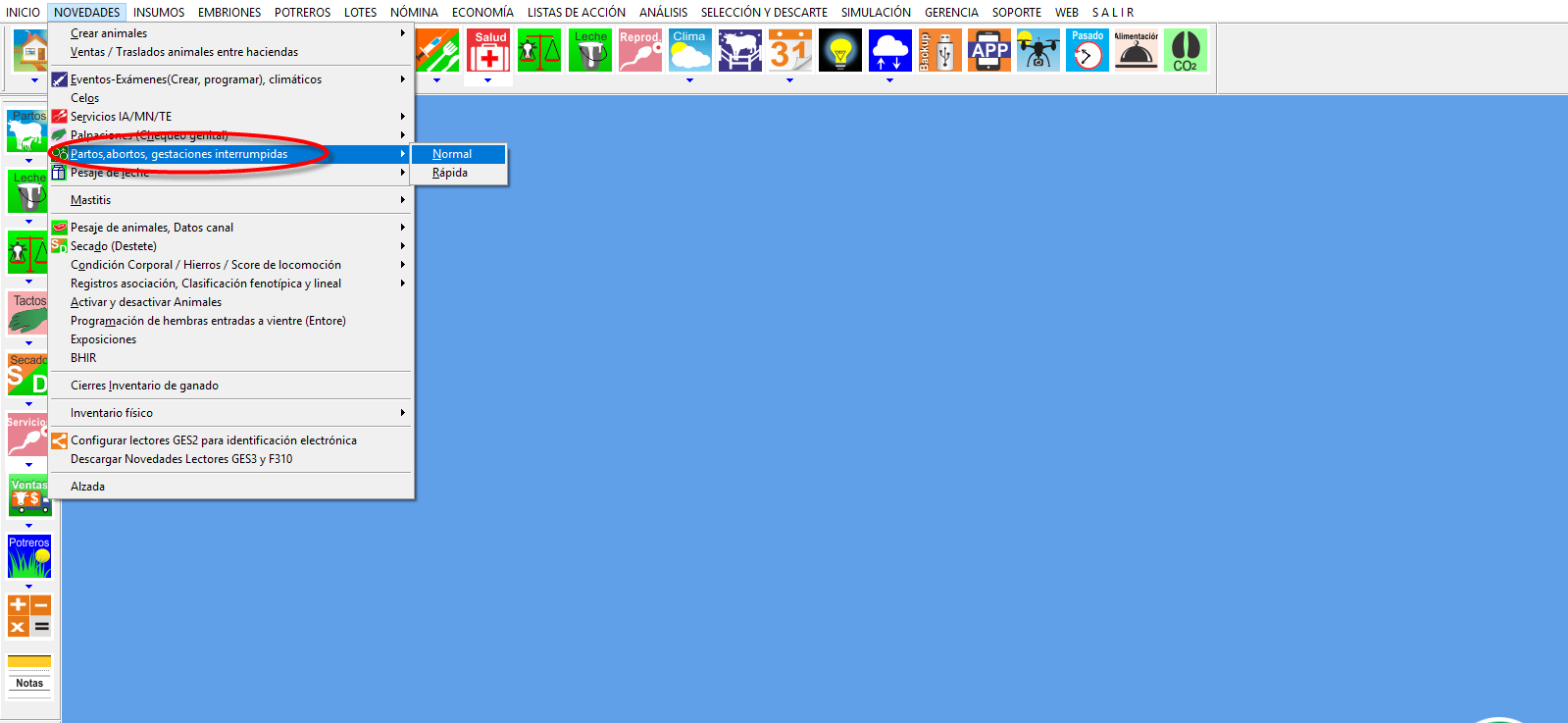The image size is (1568, 723).
Task: Open the Salud health toolbar icon
Action: [488, 50]
